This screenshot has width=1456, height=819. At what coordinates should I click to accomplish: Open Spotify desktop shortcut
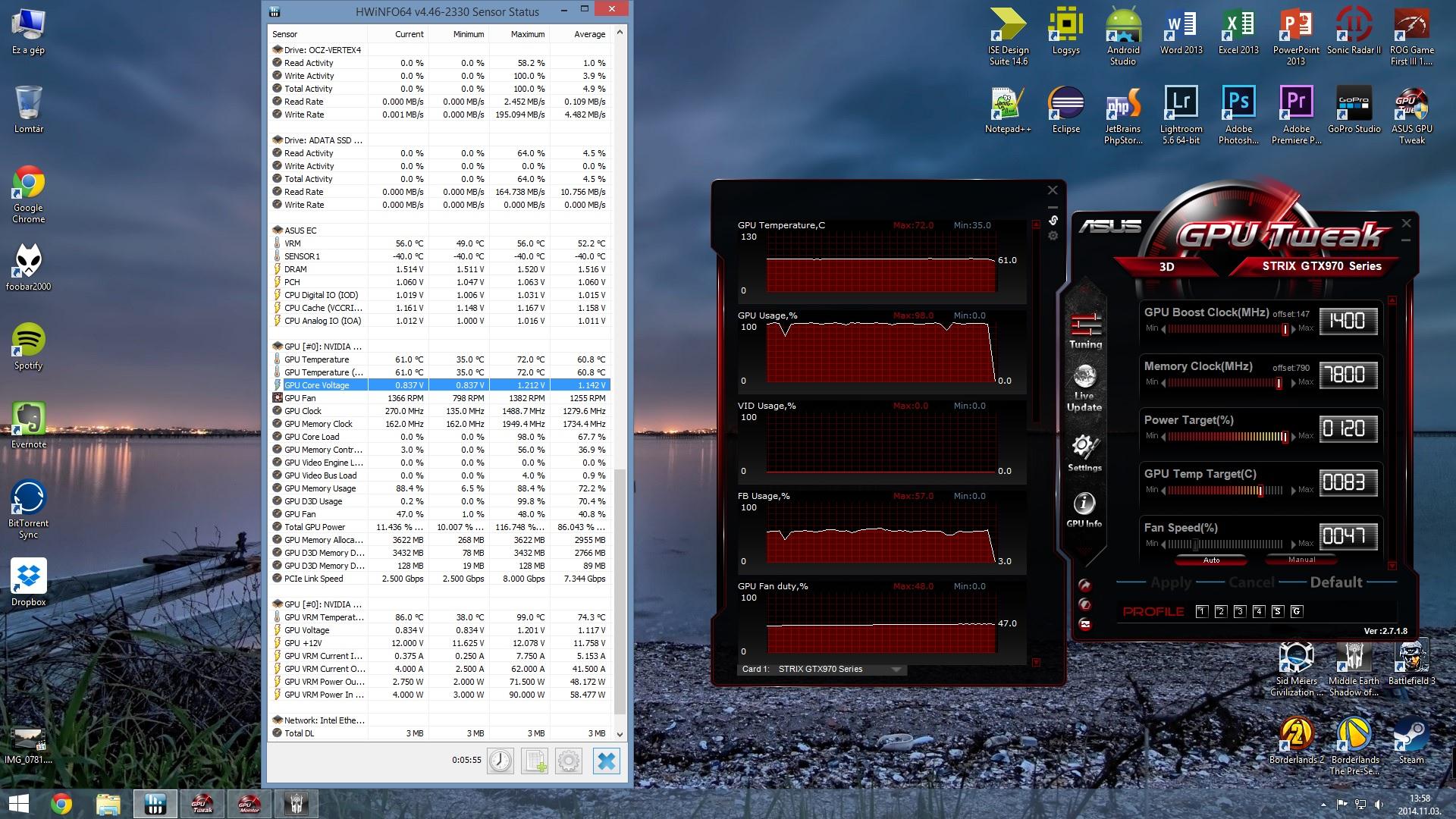click(x=28, y=346)
